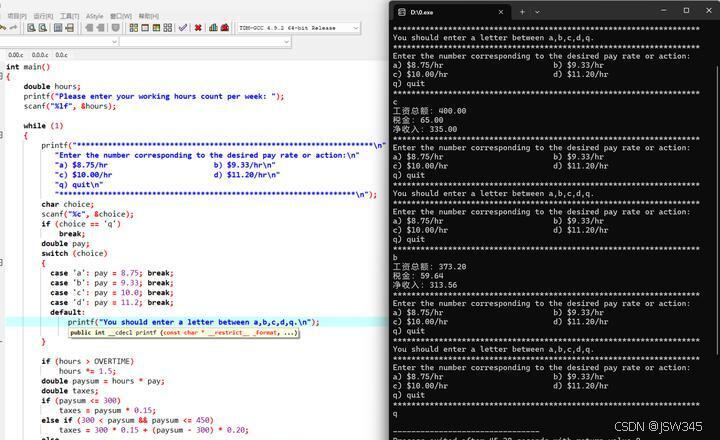The image size is (720, 440).
Task: Click the 'int main()' line in editor
Action: [28, 67]
